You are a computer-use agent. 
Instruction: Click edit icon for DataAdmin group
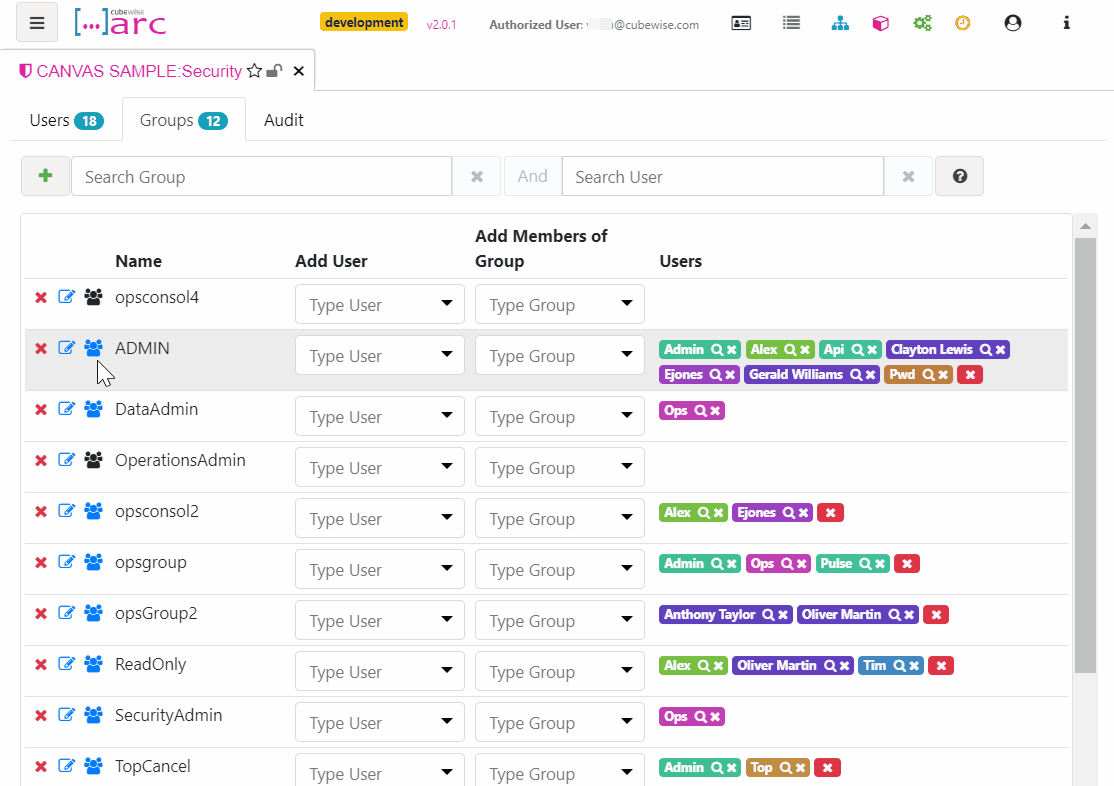(x=67, y=409)
